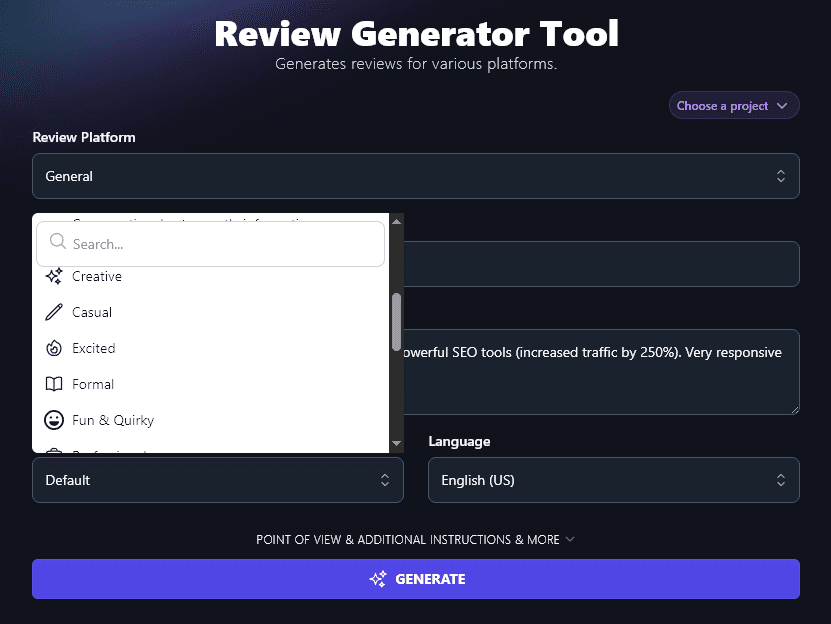The height and width of the screenshot is (624, 831).
Task: Open the Review Platform dropdown showing General
Action: tap(416, 175)
